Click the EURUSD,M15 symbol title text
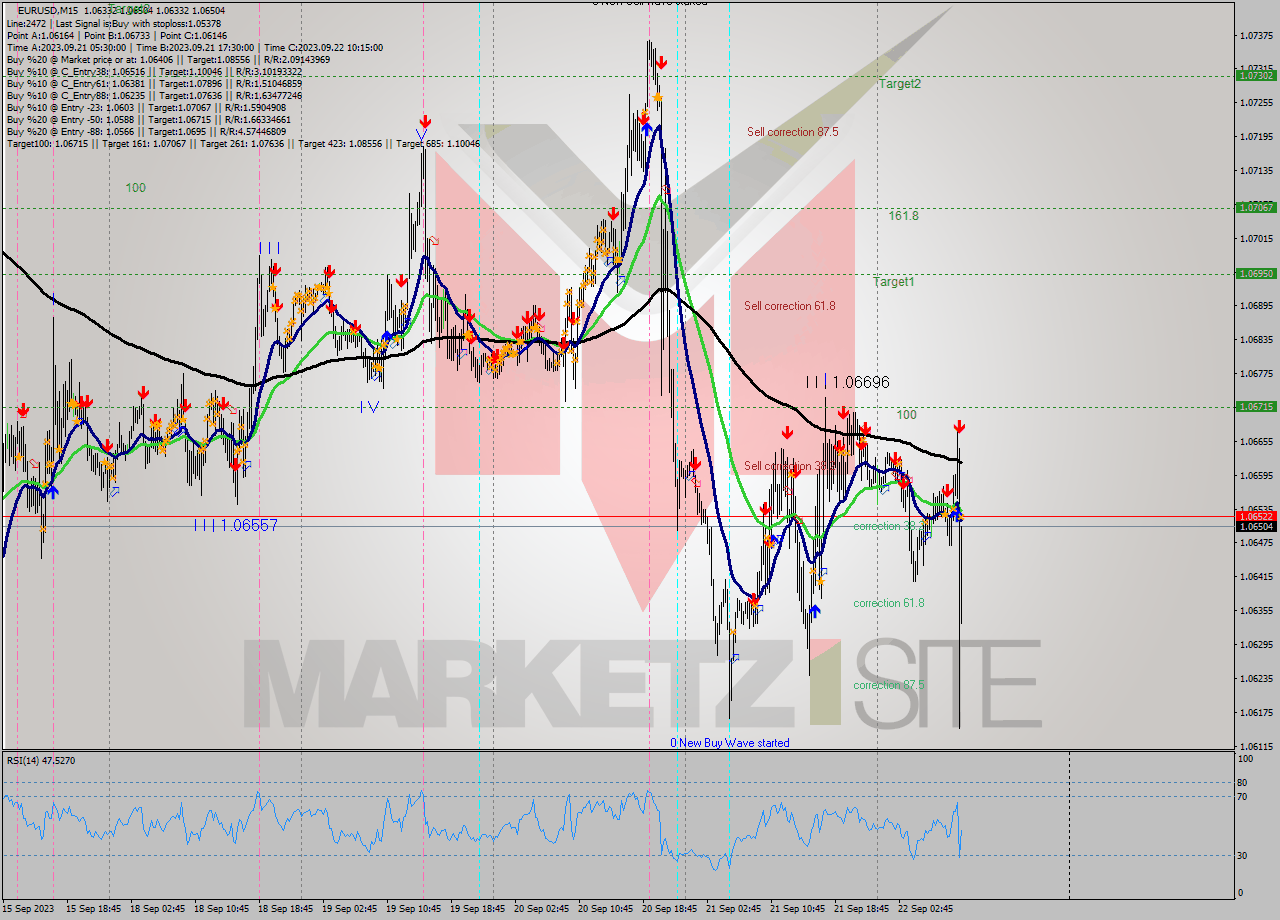 click(x=50, y=11)
